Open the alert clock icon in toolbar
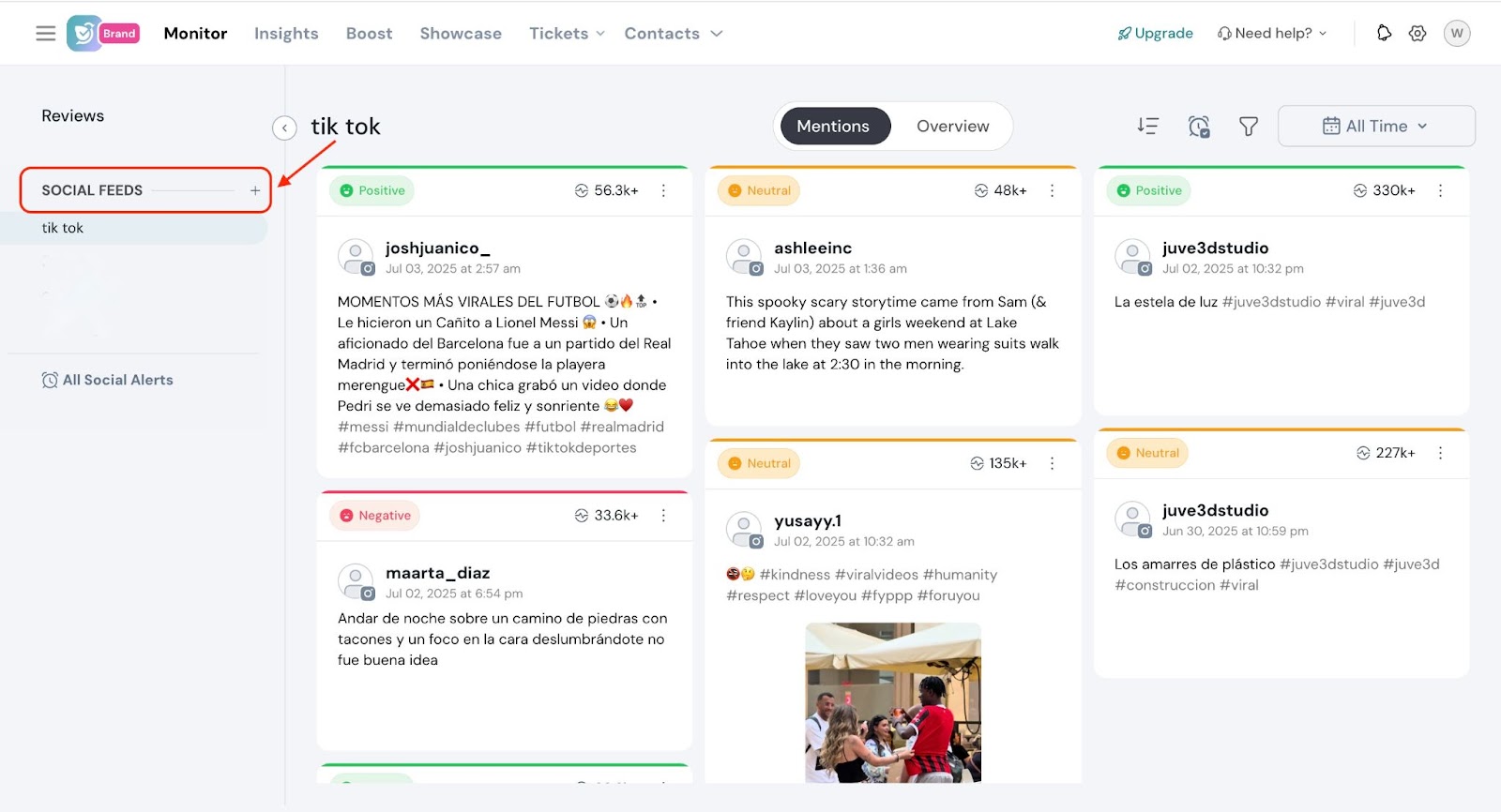This screenshot has width=1501, height=812. pos(1198,127)
